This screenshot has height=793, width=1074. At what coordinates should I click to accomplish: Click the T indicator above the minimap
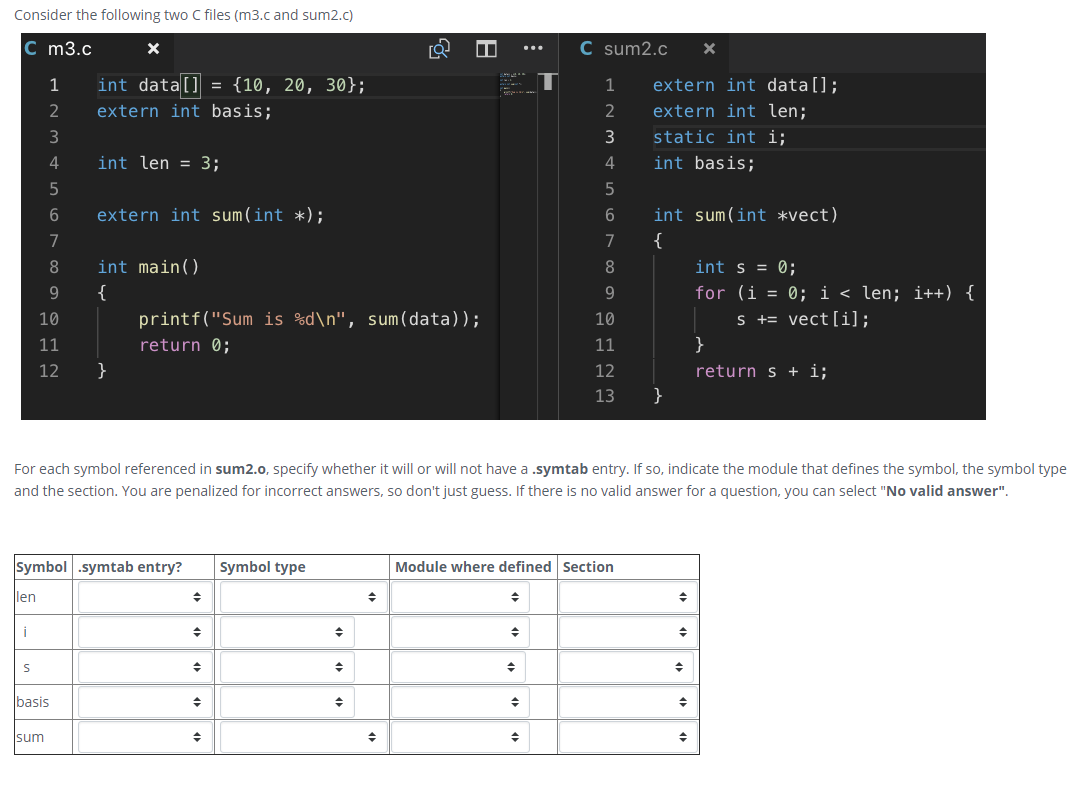coord(546,82)
